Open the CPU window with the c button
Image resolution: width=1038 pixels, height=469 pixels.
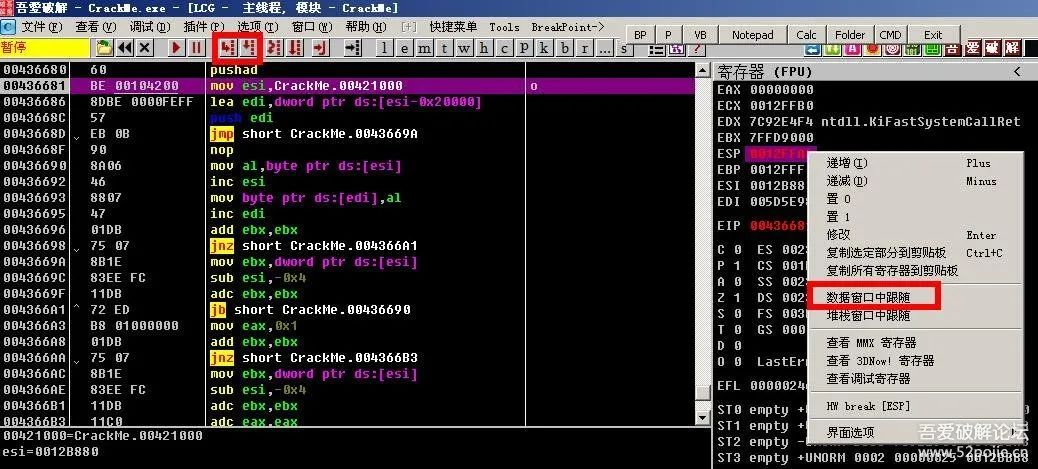pos(504,48)
